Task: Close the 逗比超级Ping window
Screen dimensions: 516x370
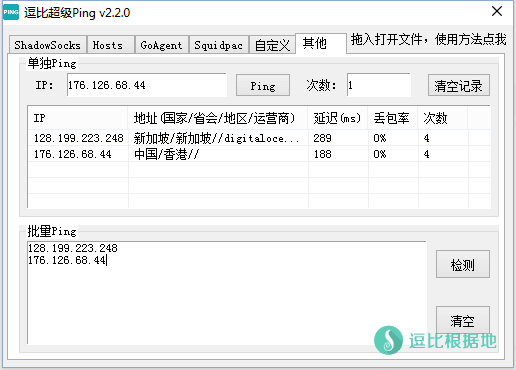Action: coord(497,11)
